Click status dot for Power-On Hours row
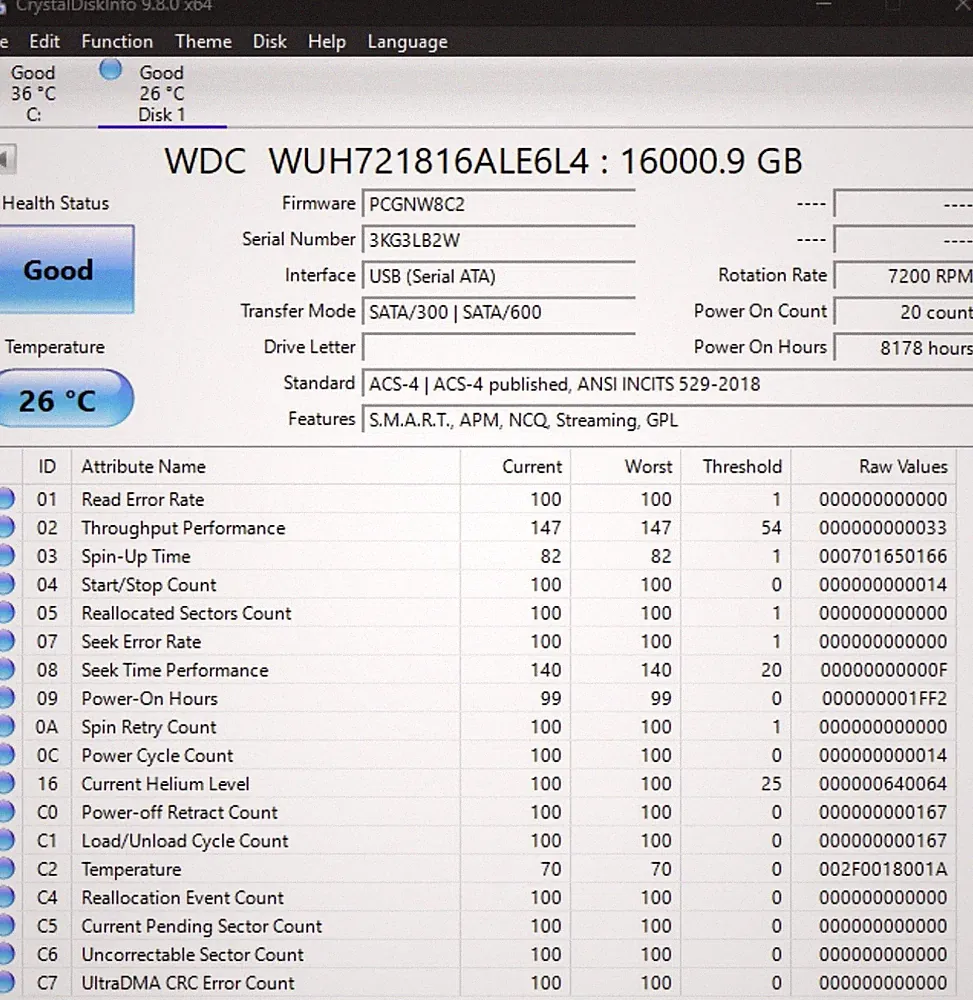 click(6, 698)
